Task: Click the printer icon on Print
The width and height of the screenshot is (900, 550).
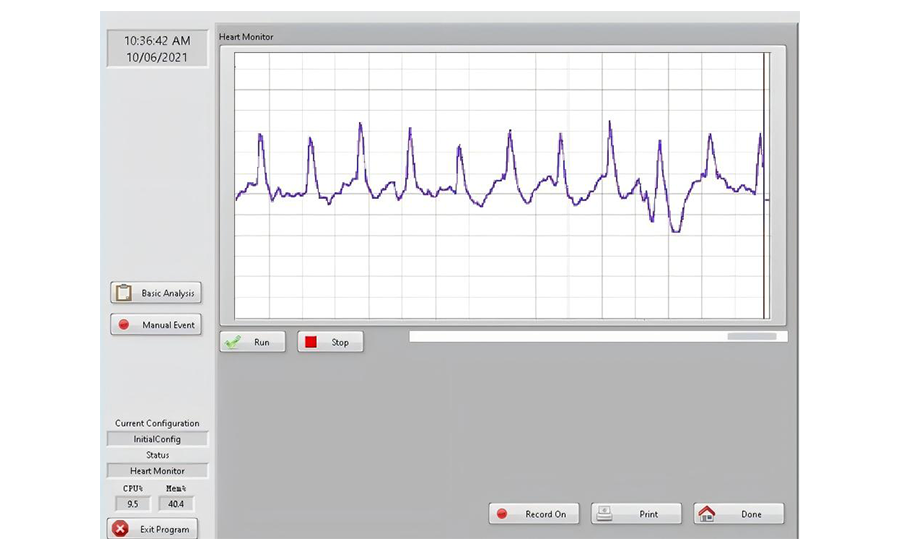Action: click(604, 513)
